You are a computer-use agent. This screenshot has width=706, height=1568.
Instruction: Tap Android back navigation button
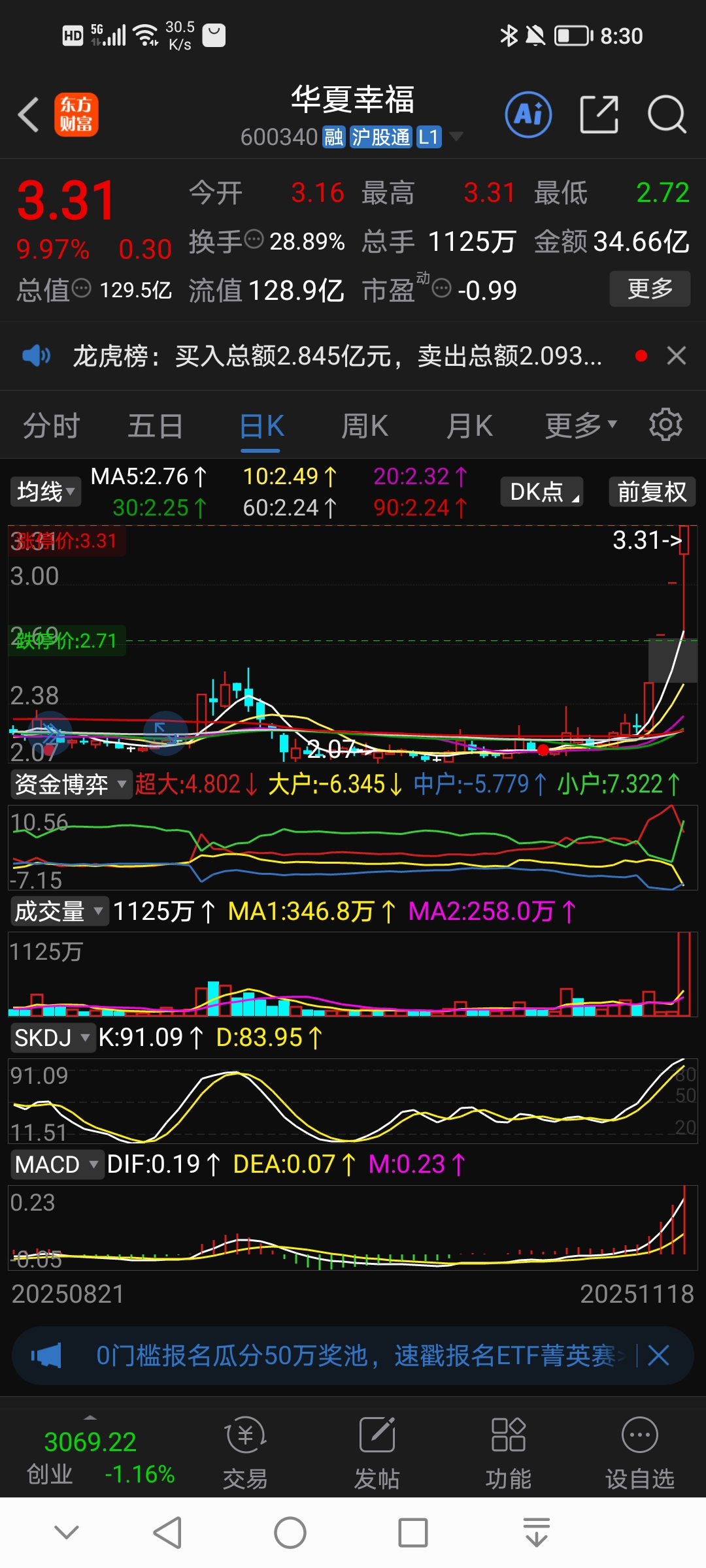coord(167,1533)
